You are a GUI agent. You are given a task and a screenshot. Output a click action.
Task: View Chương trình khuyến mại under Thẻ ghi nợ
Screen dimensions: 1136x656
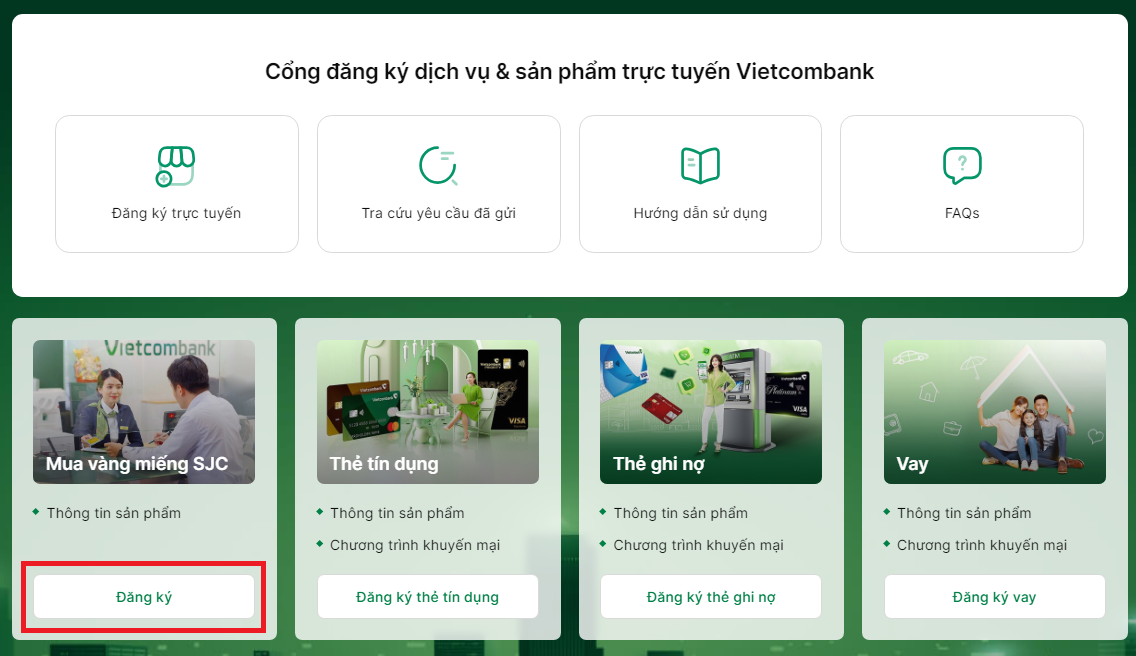[x=698, y=545]
